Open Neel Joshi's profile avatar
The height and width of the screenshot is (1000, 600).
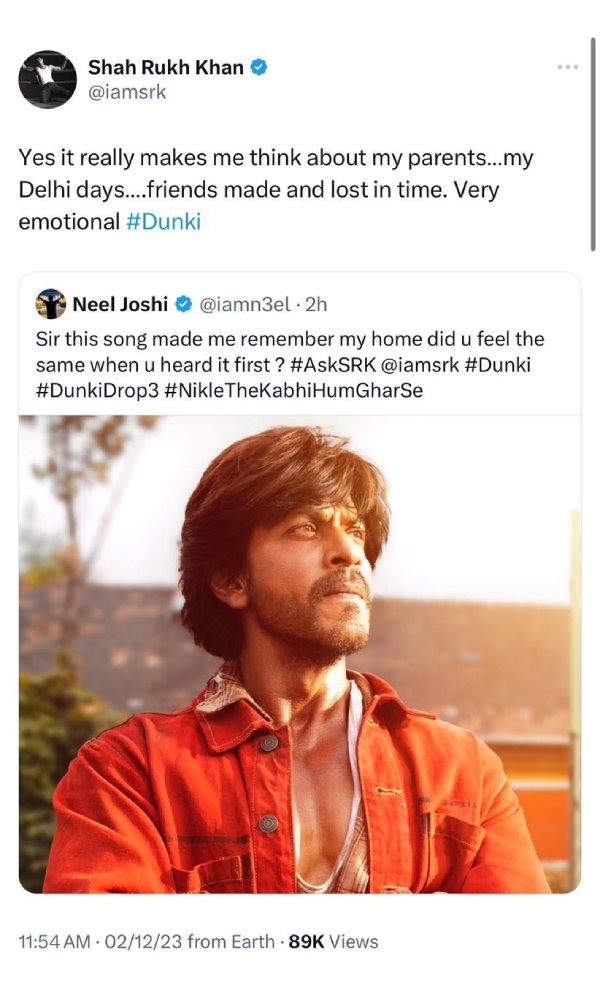coord(50,300)
